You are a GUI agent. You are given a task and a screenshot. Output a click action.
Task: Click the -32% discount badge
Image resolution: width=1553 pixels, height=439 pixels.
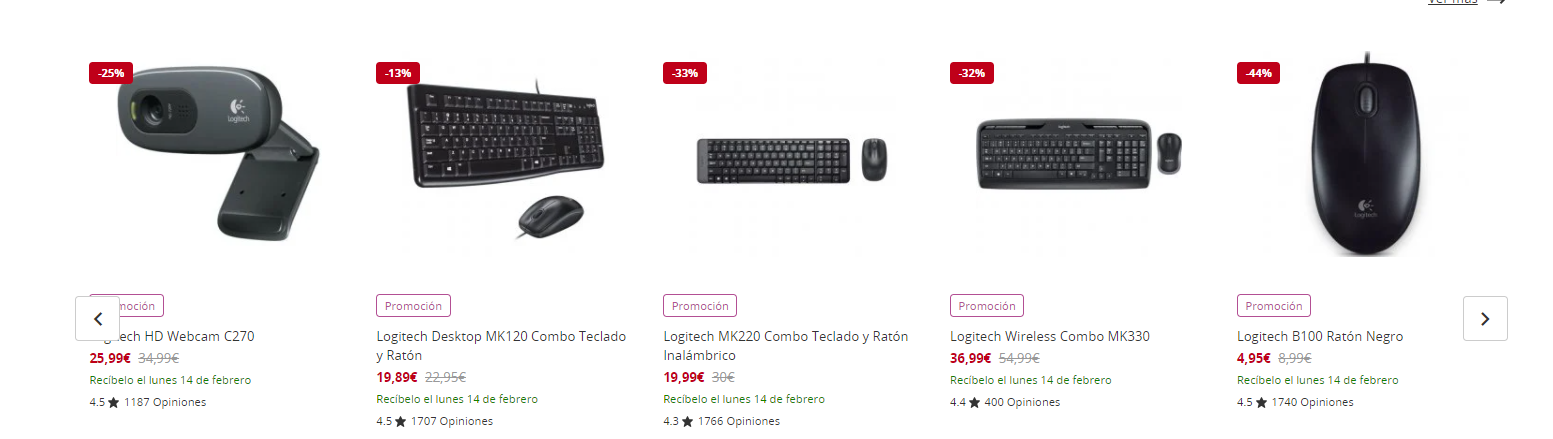click(971, 73)
